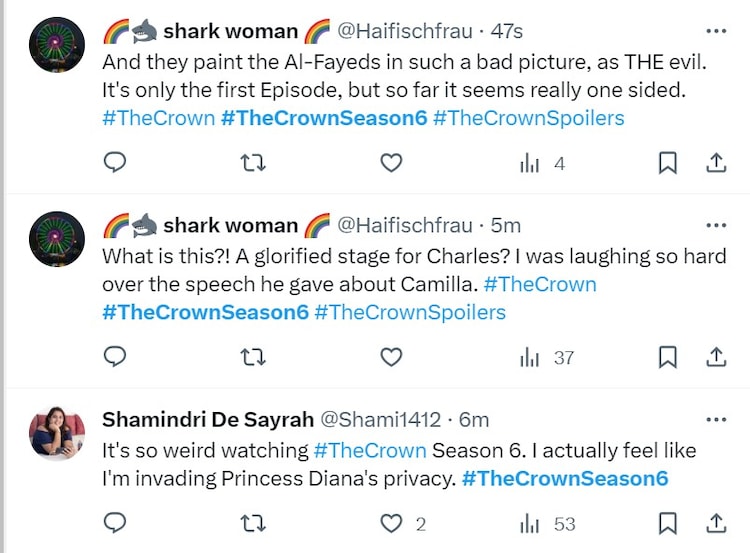The image size is (750, 553).
Task: Open more options on the 5m tweet
Action: pyautogui.click(x=716, y=225)
